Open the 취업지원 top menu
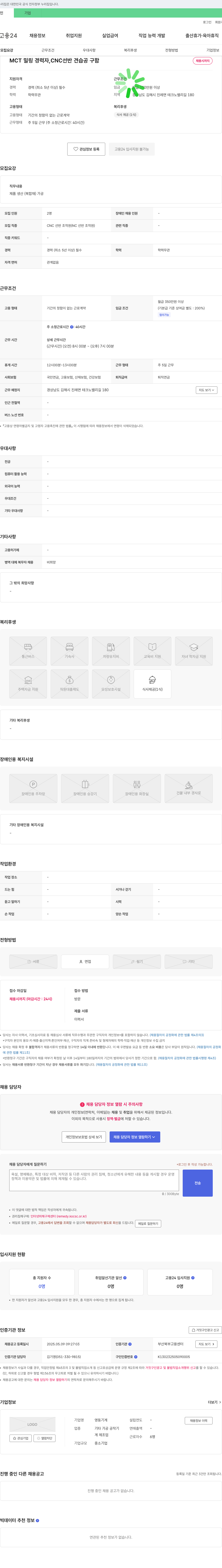The height and width of the screenshot is (1568, 222). point(74,36)
